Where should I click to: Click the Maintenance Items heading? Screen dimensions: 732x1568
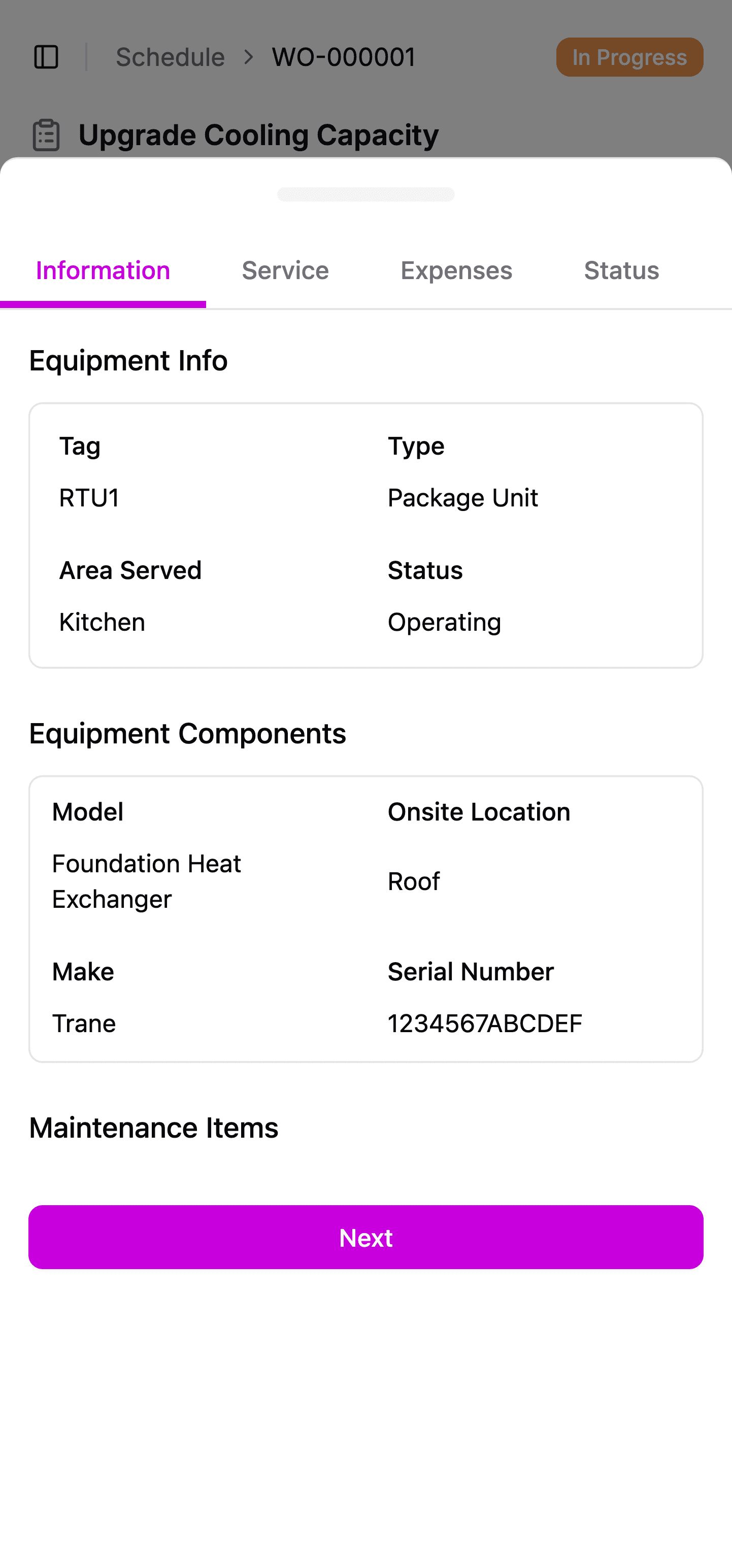coord(153,1128)
